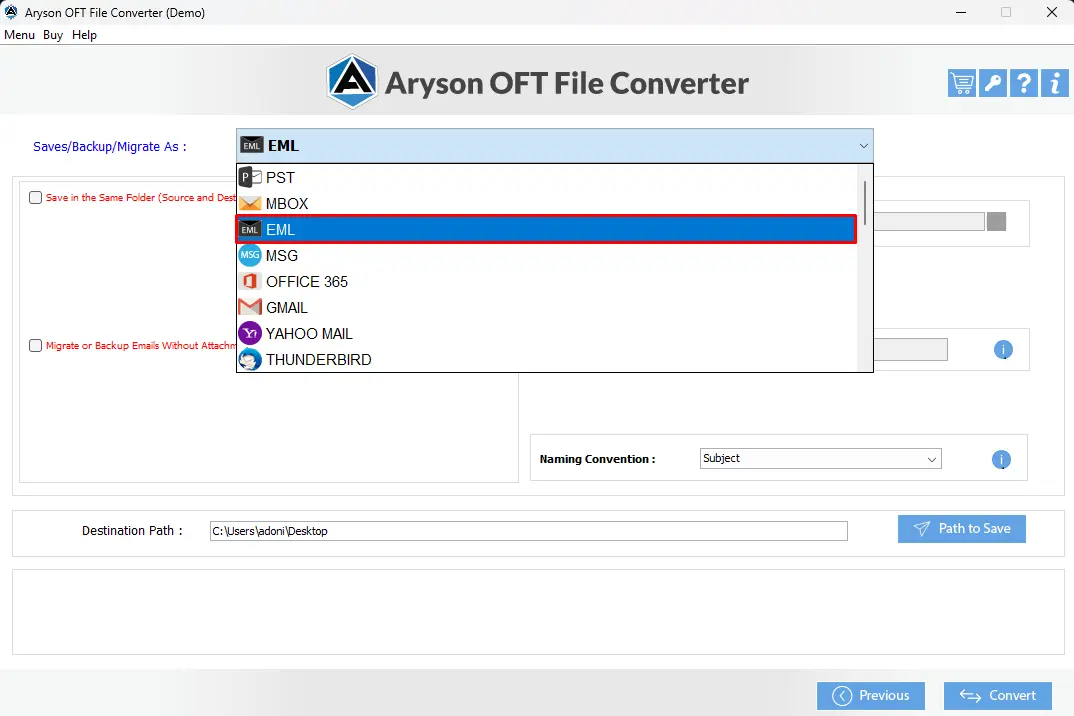Start conversion with the Convert button
1074x716 pixels.
click(998, 696)
